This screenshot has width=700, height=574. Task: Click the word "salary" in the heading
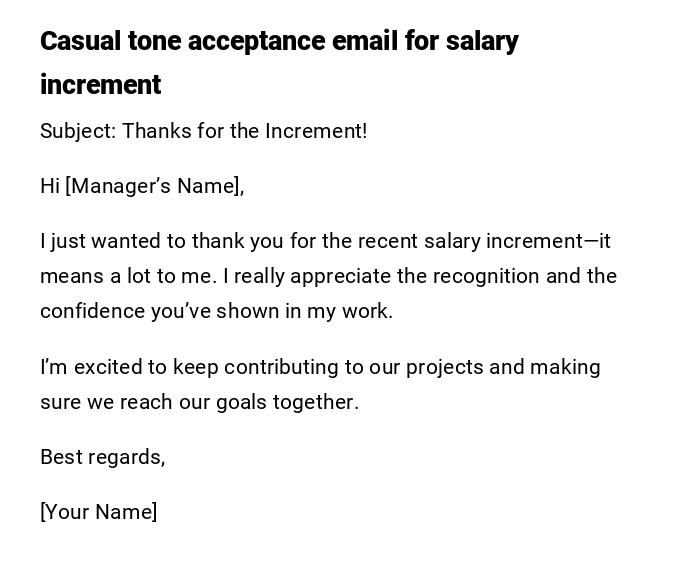(482, 41)
